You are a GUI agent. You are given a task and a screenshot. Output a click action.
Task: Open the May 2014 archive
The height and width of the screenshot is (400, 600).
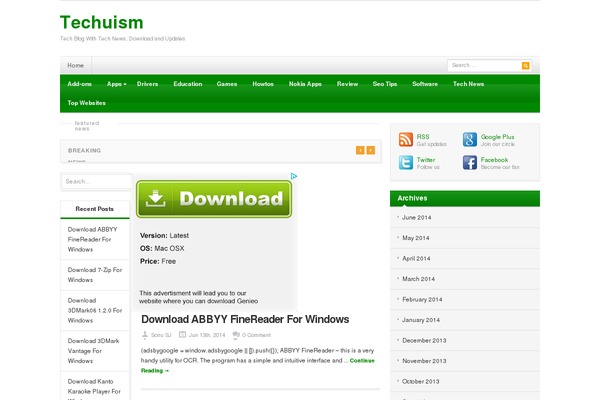pos(416,238)
